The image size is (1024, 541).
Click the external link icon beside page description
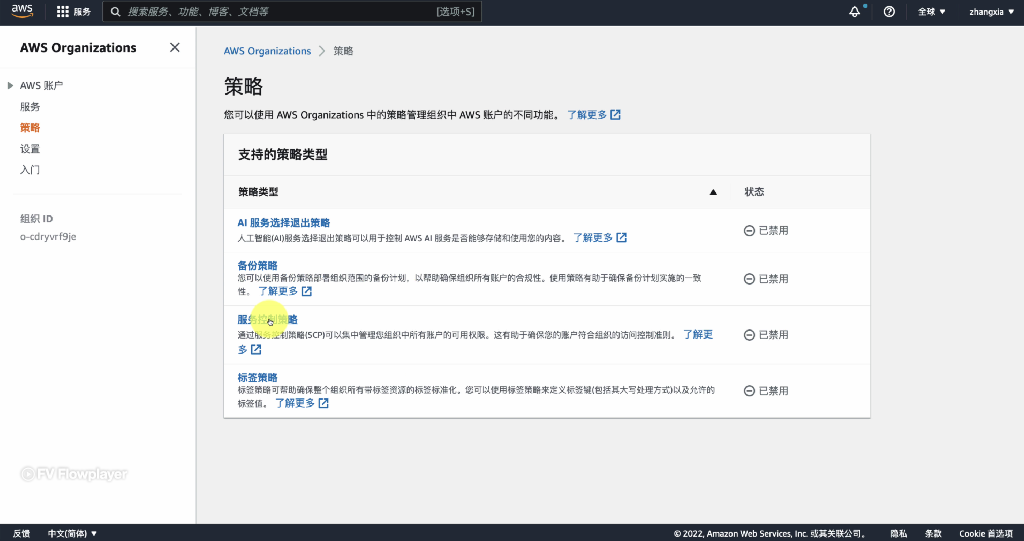[x=615, y=114]
